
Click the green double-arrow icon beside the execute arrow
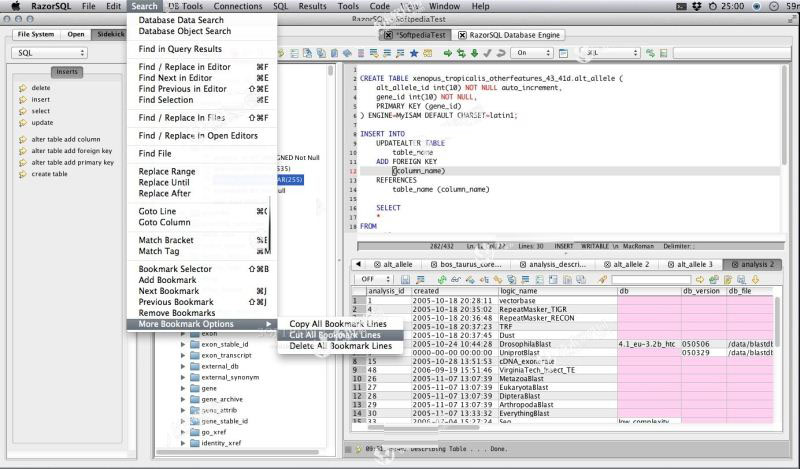click(x=461, y=53)
